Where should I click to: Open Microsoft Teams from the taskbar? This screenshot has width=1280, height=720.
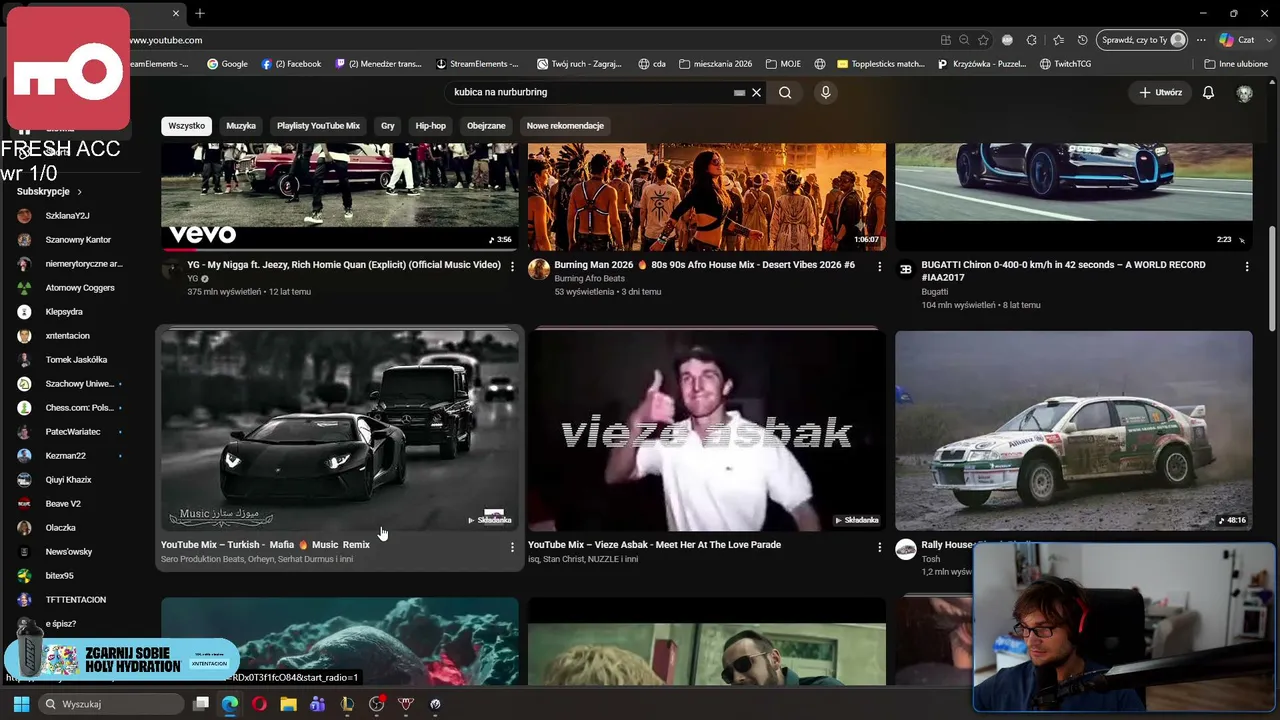pyautogui.click(x=317, y=704)
